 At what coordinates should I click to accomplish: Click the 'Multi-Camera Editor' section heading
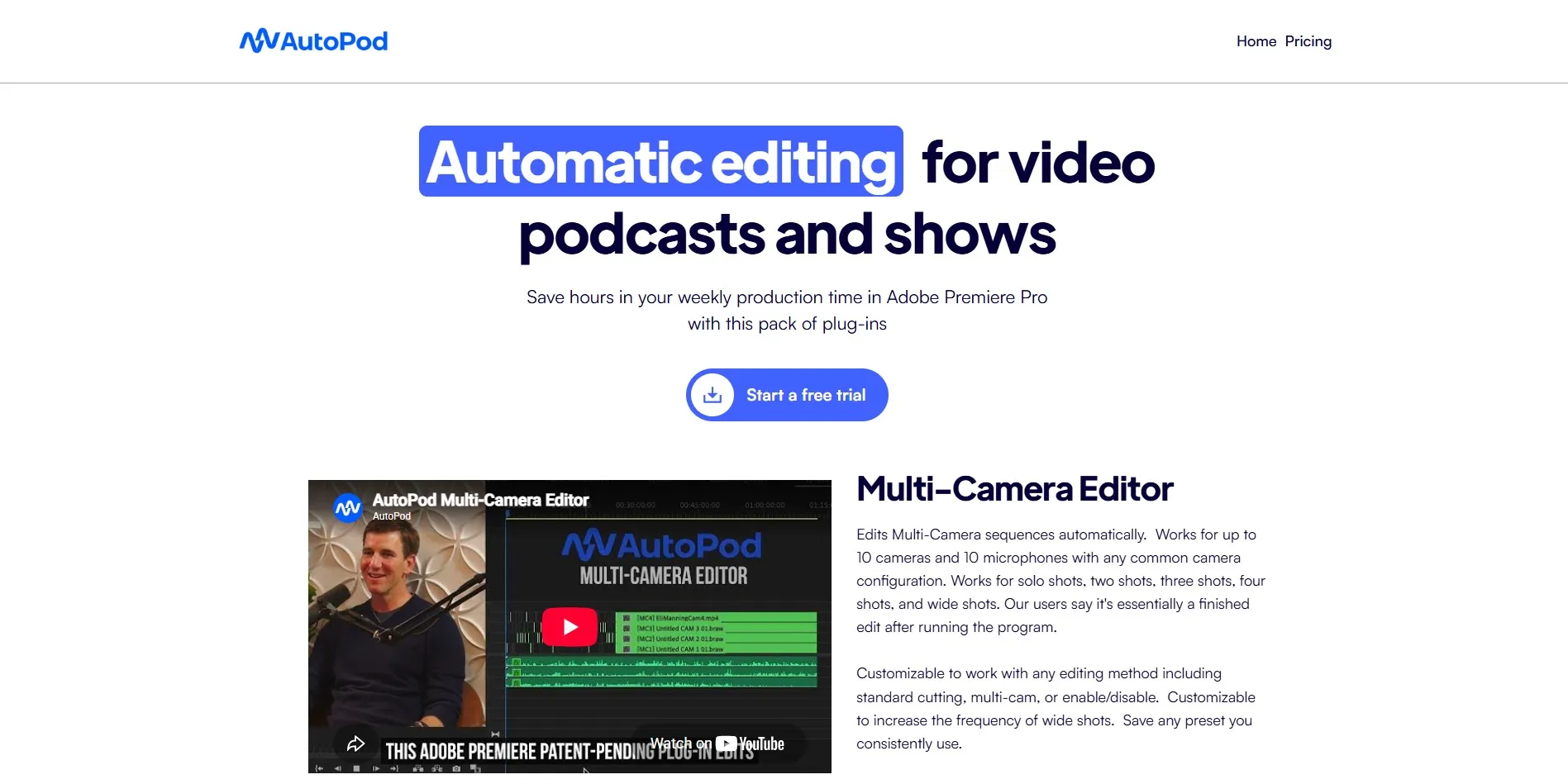(x=1015, y=489)
